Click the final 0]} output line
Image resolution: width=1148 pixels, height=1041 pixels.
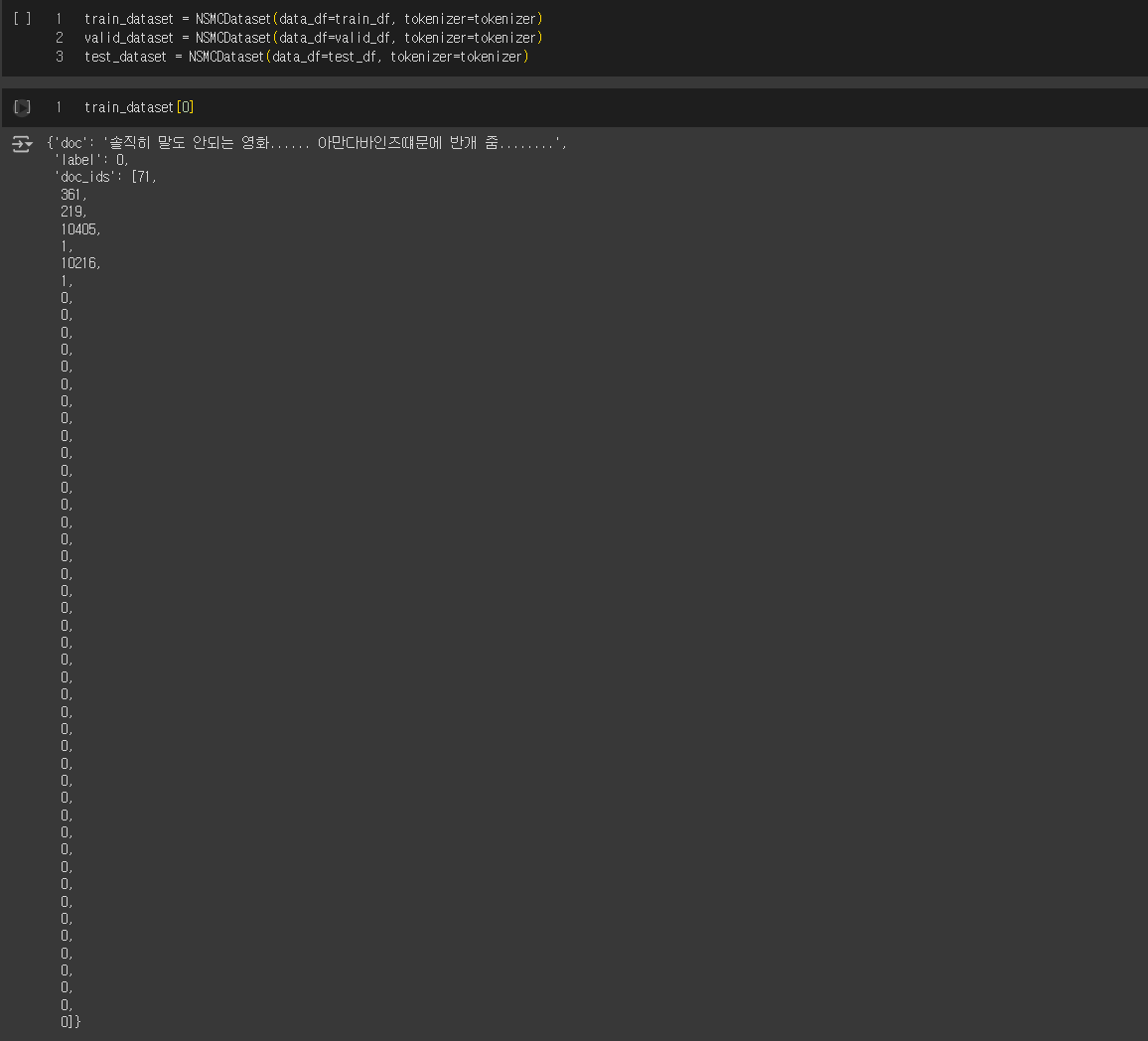71,1022
